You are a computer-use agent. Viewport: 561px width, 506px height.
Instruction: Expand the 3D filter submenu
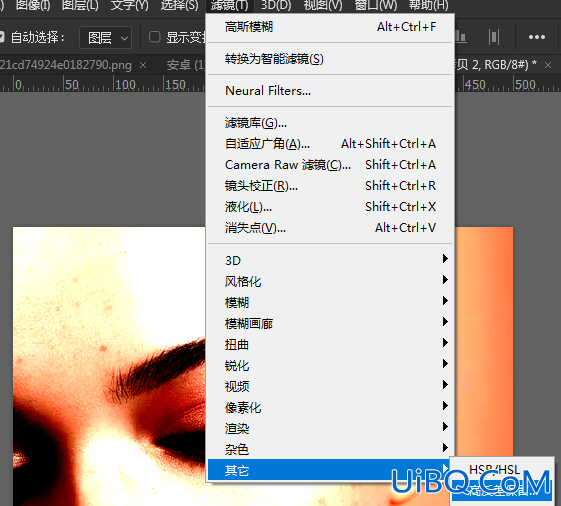pos(330,260)
